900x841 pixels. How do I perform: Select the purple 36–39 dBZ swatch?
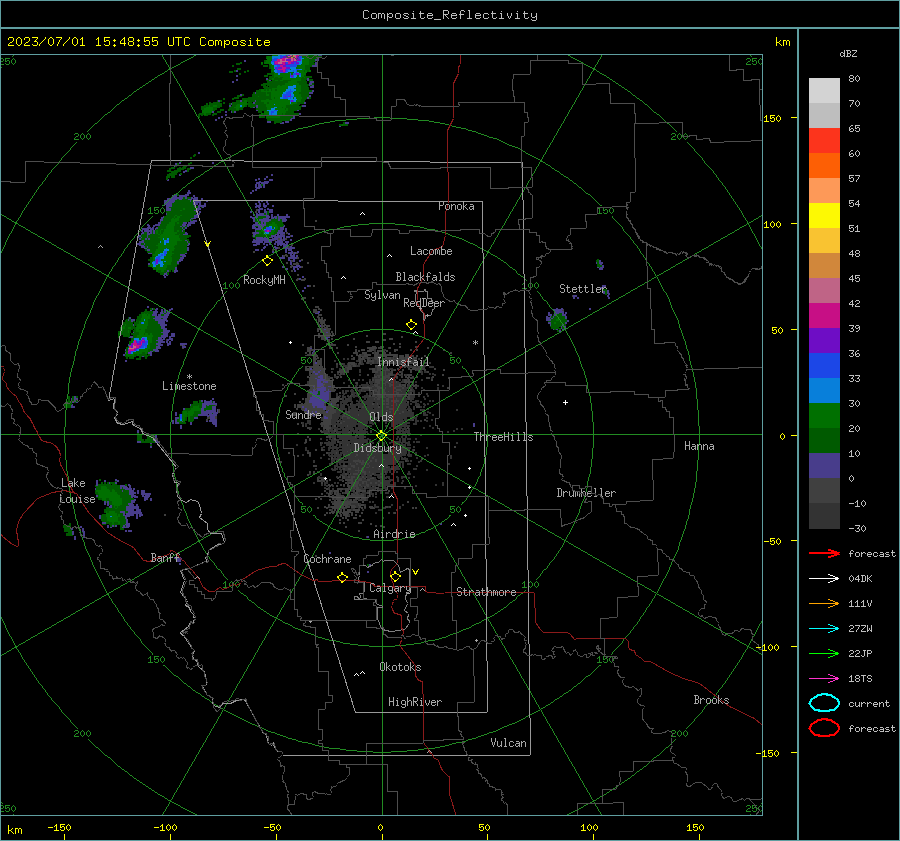pos(824,341)
